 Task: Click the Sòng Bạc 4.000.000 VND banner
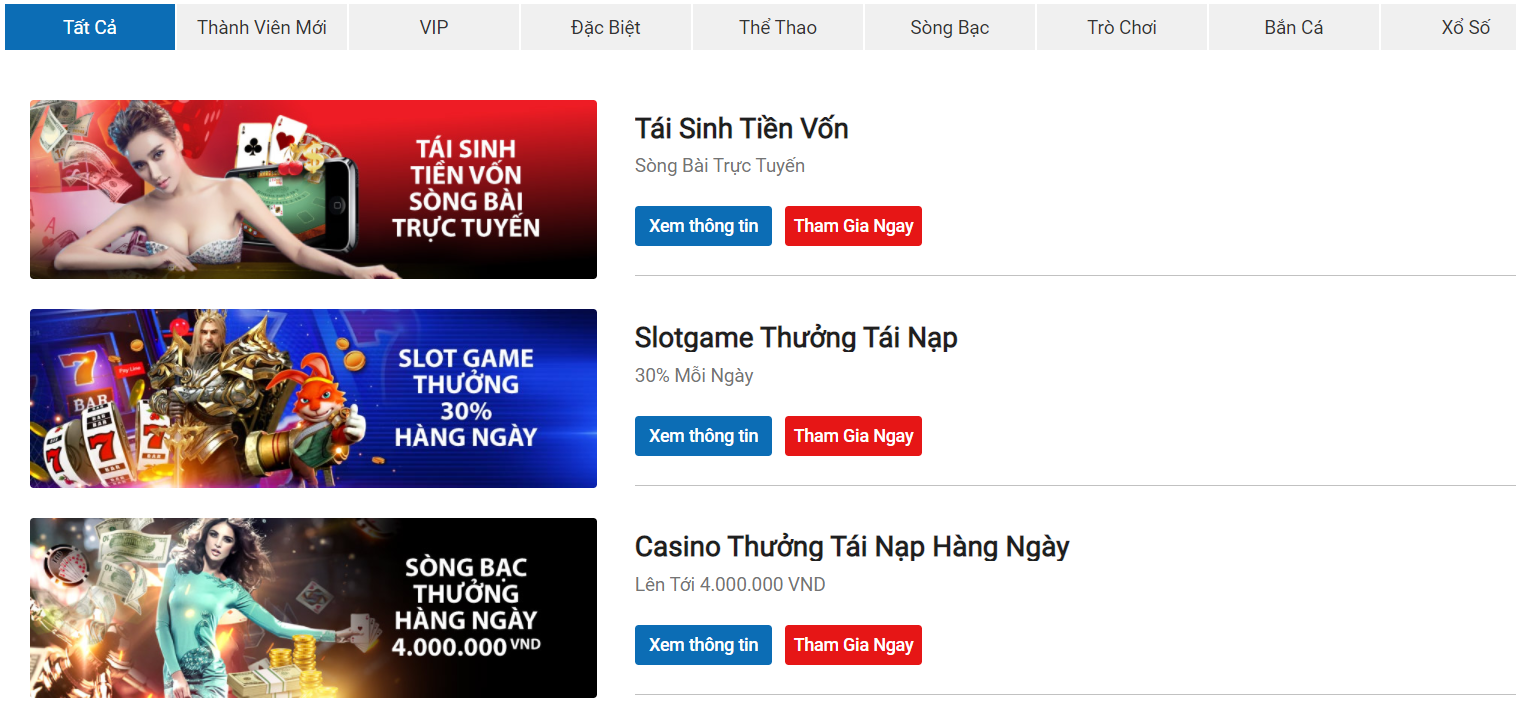click(x=313, y=608)
